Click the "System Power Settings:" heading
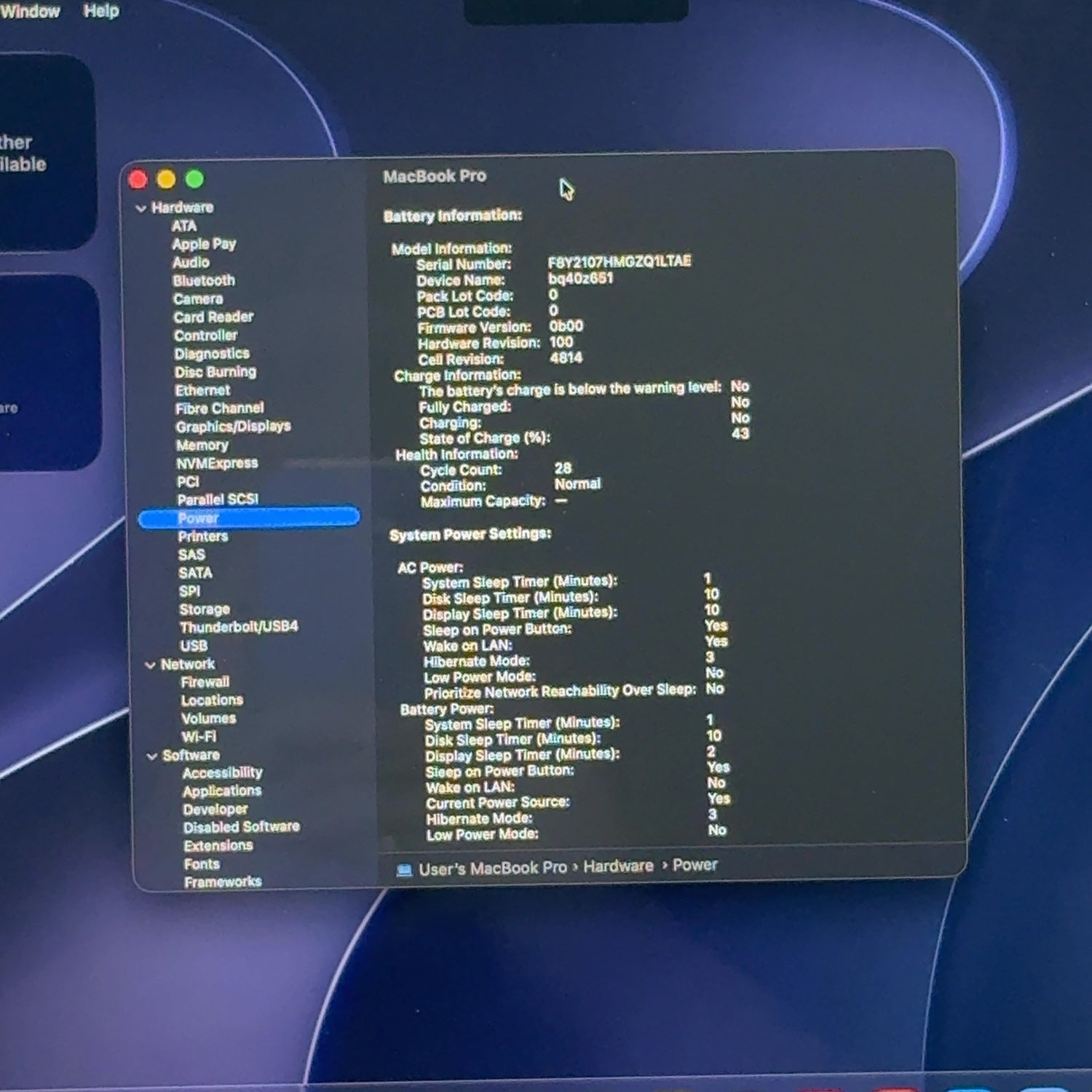 tap(470, 534)
